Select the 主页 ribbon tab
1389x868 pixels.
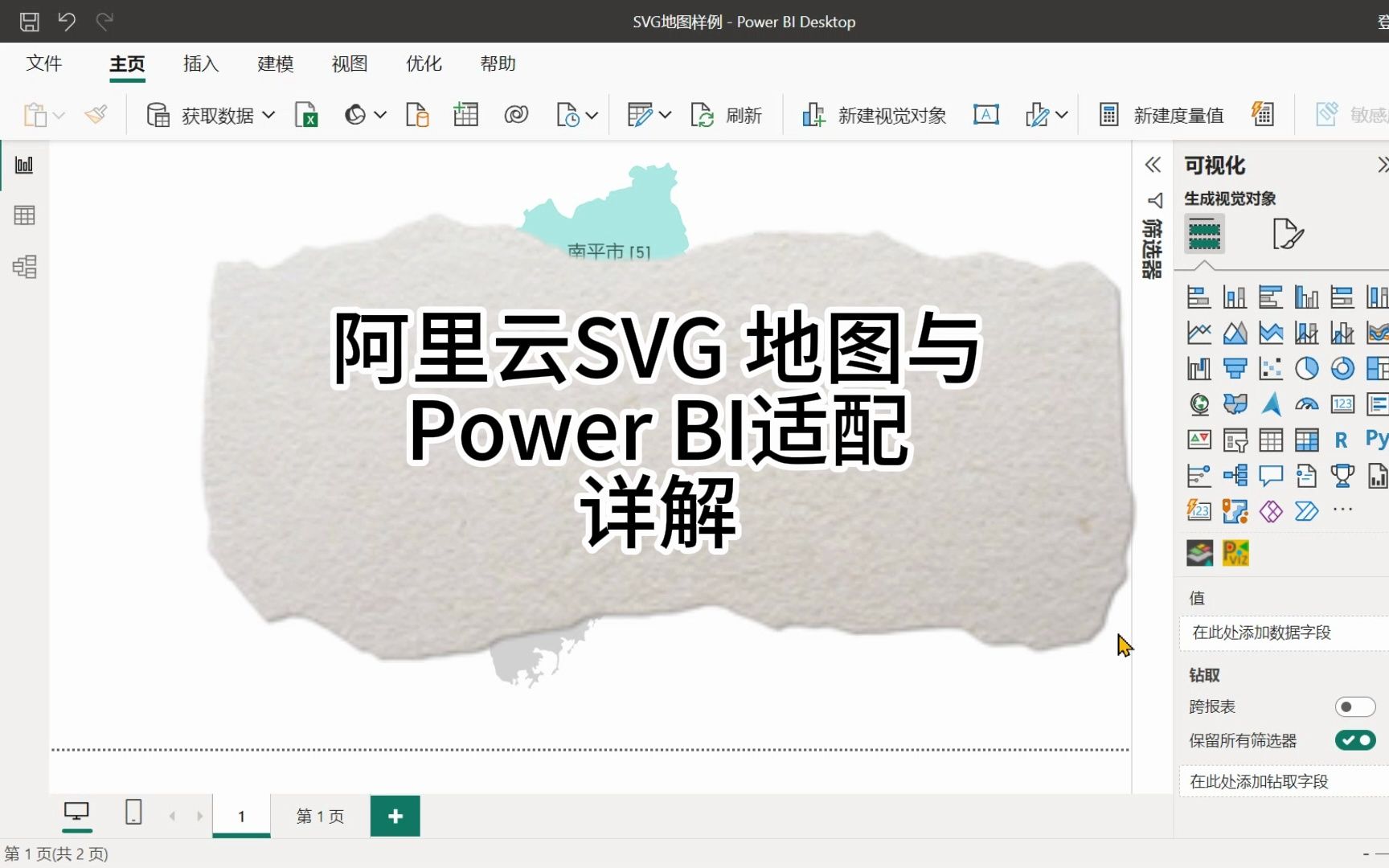[127, 63]
